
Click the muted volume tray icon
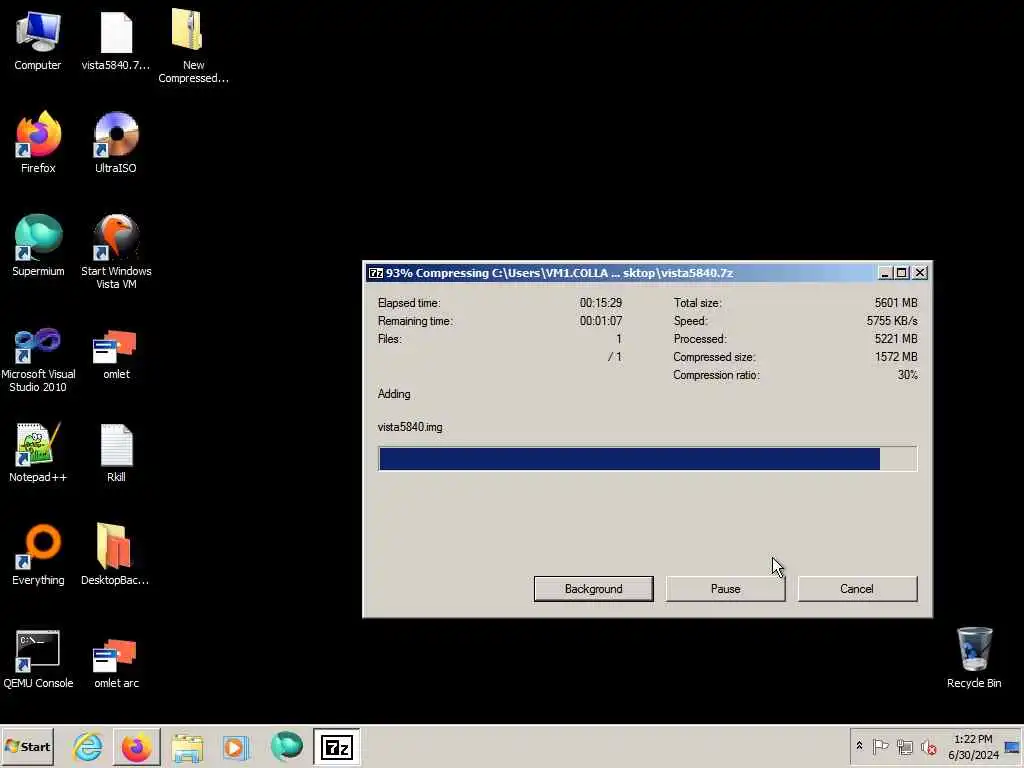tap(929, 746)
